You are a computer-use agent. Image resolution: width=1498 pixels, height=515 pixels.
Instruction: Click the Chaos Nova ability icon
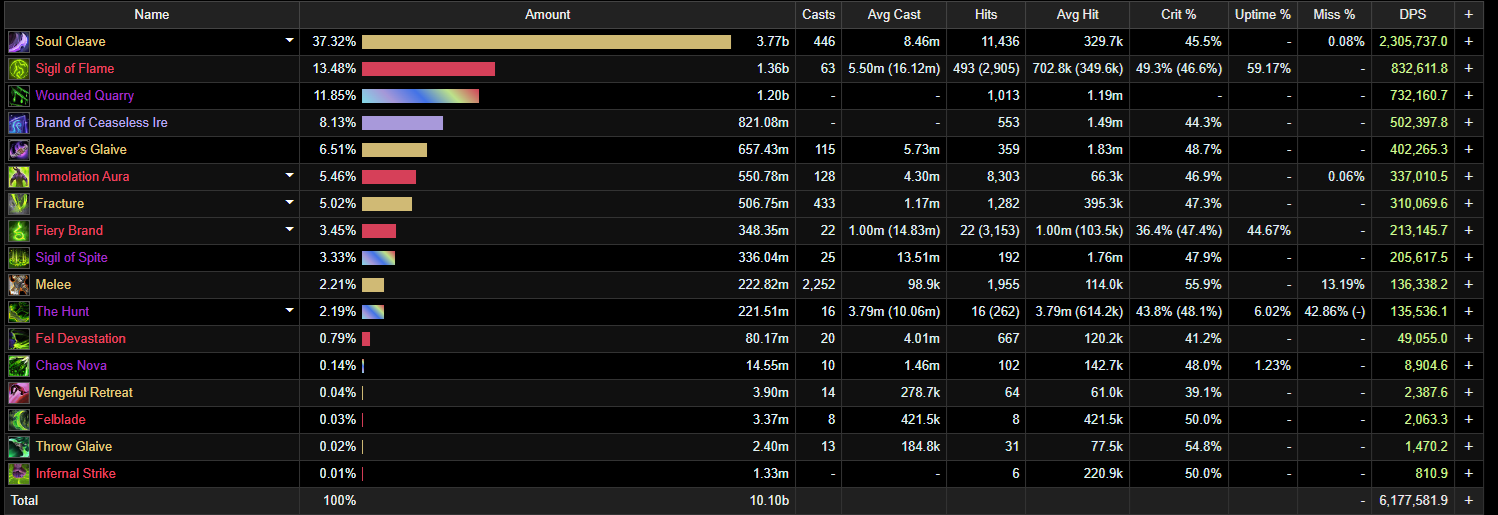coord(19,366)
